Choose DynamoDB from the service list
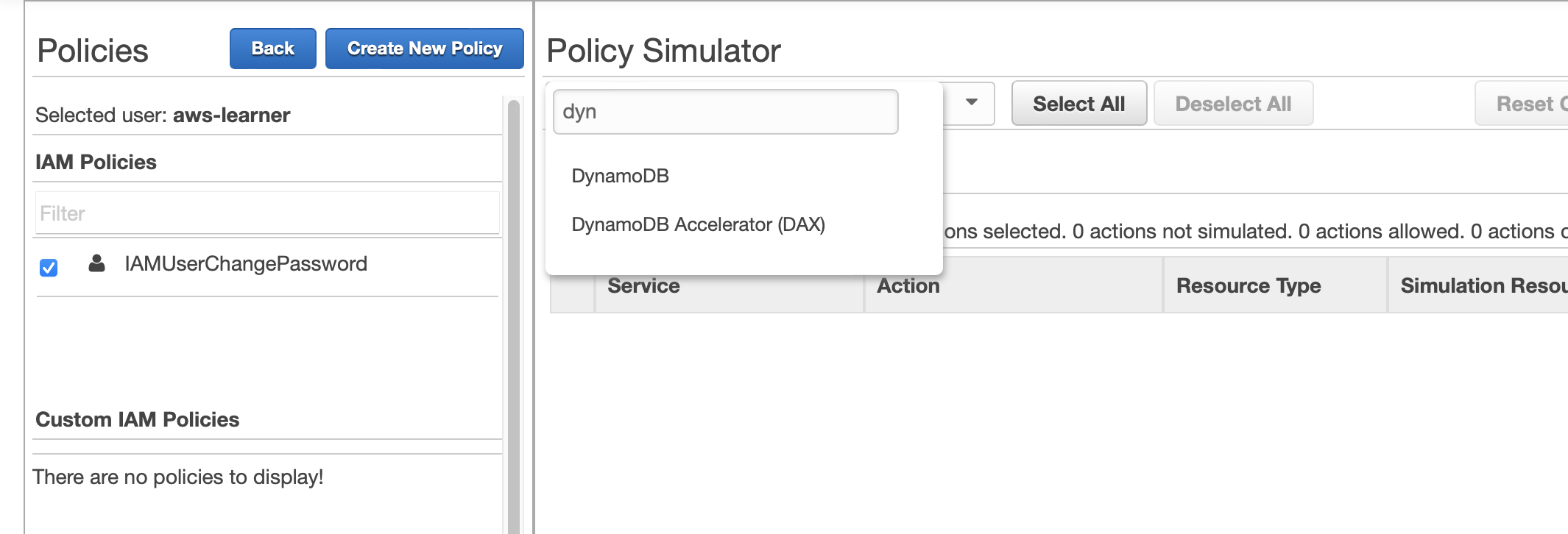This screenshot has width=1568, height=534. (x=620, y=176)
